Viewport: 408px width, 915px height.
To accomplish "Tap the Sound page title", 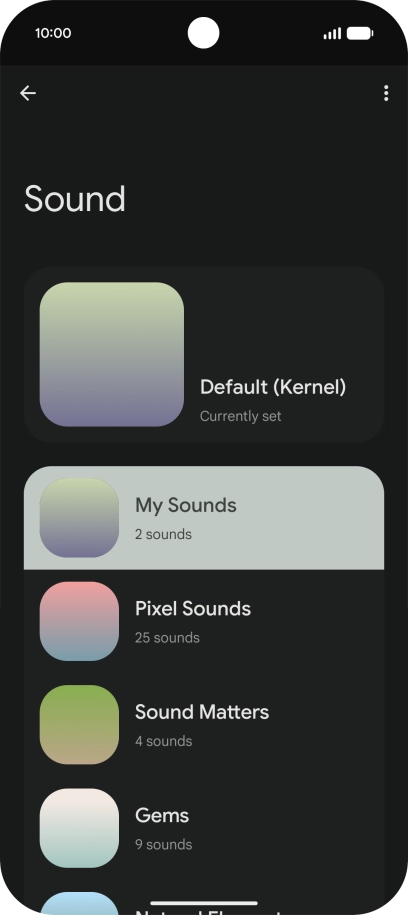I will pyautogui.click(x=75, y=199).
